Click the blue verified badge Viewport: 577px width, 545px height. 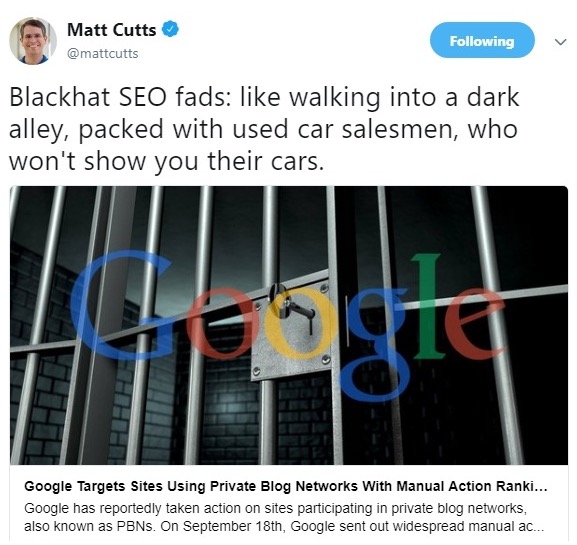pyautogui.click(x=170, y=29)
